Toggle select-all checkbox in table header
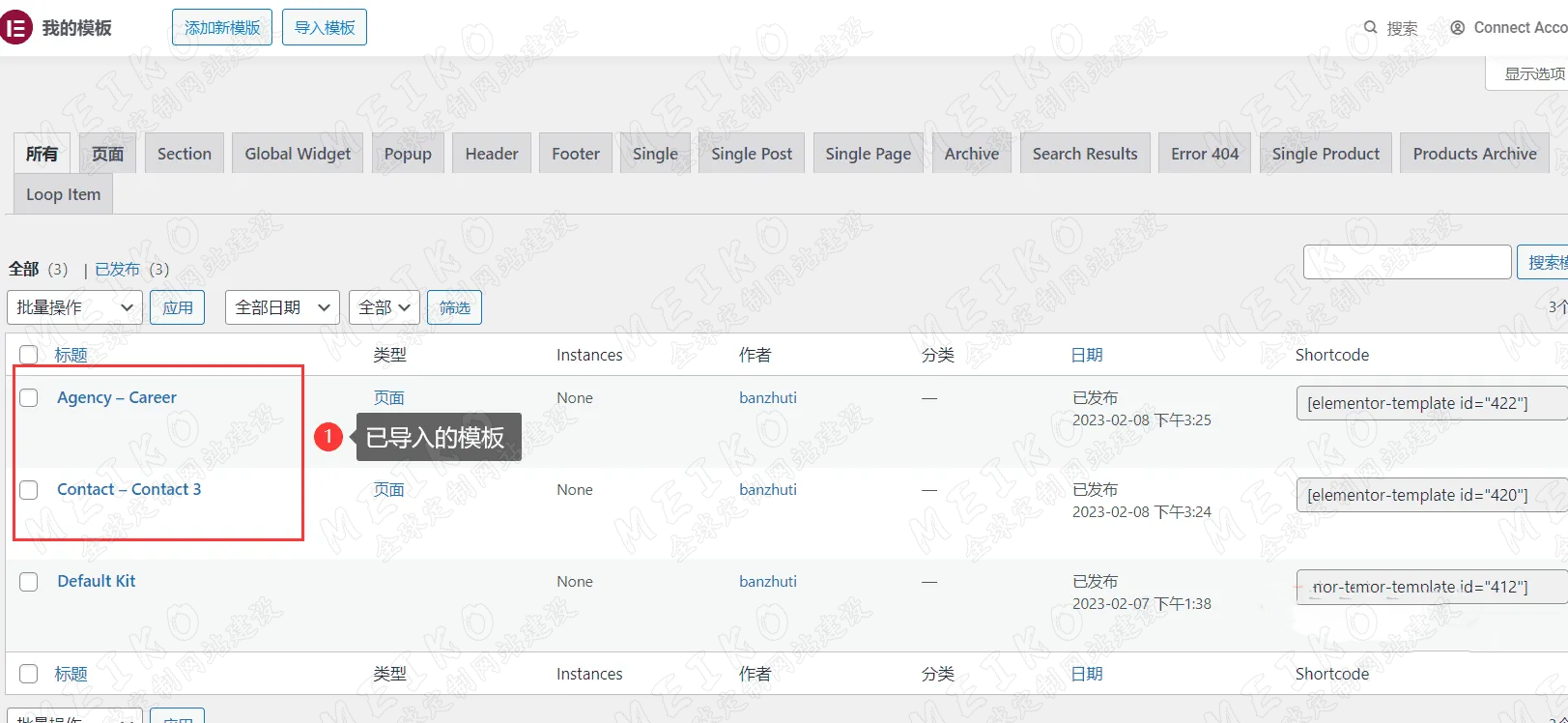 pos(29,355)
